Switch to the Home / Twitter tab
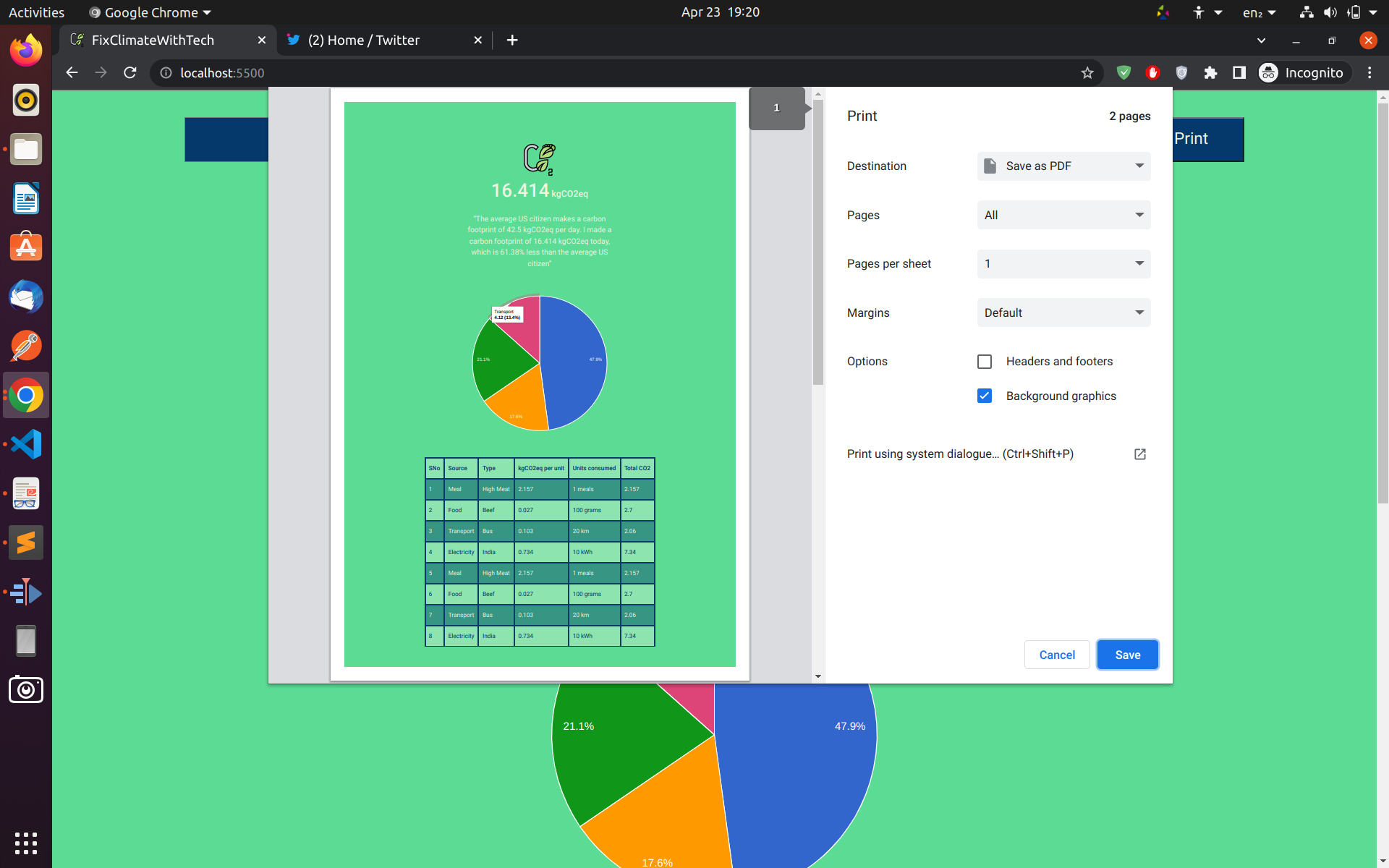This screenshot has height=868, width=1389. coord(364,41)
